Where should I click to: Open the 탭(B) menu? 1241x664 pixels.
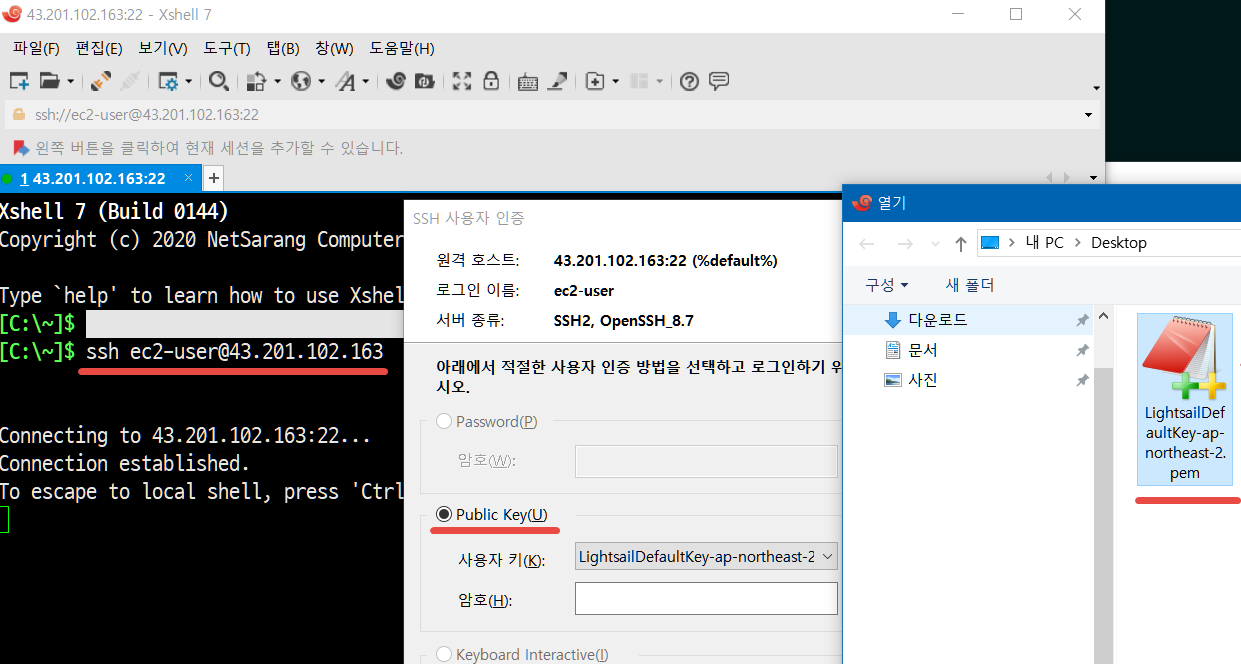coord(283,48)
